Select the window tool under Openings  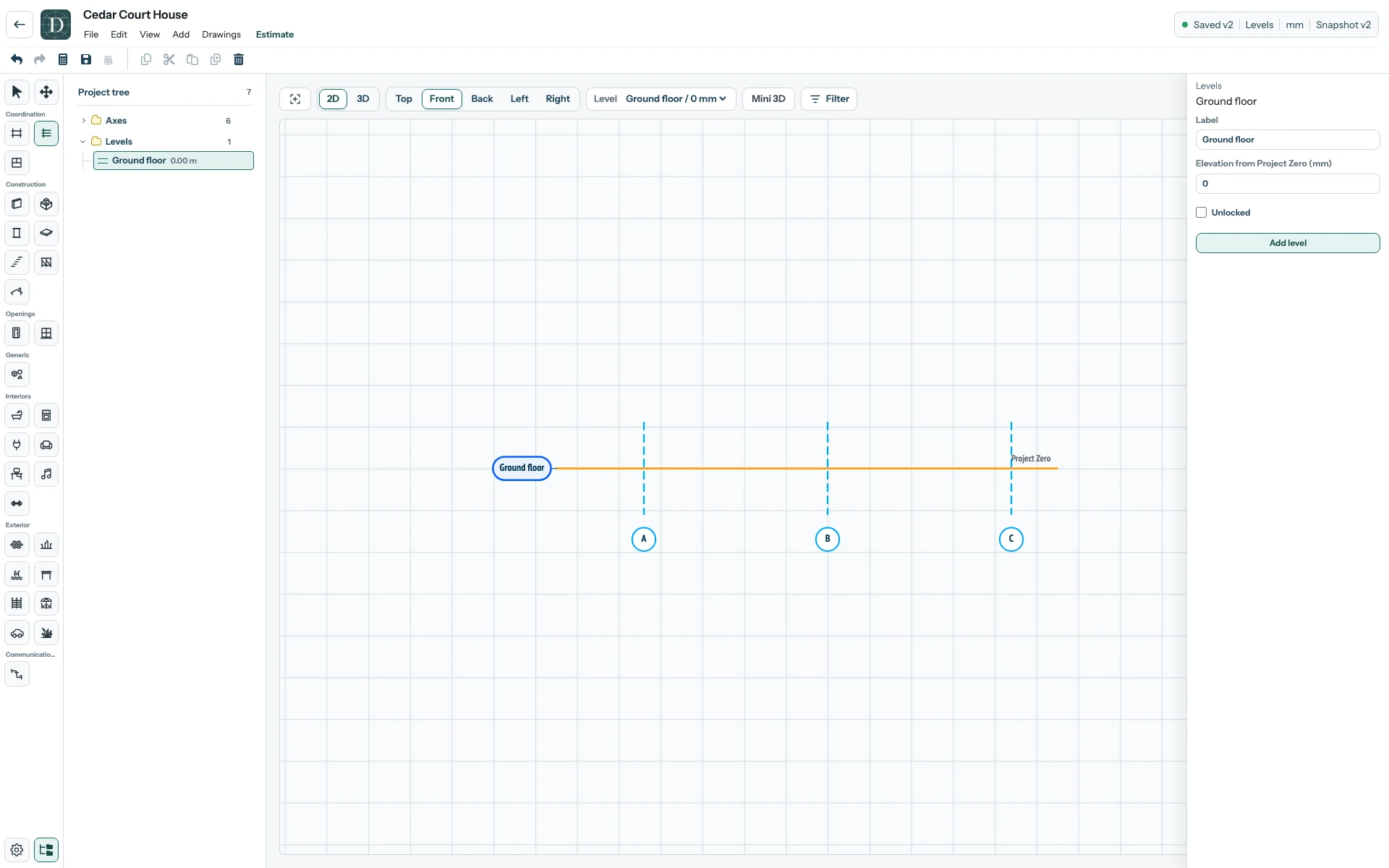[46, 333]
